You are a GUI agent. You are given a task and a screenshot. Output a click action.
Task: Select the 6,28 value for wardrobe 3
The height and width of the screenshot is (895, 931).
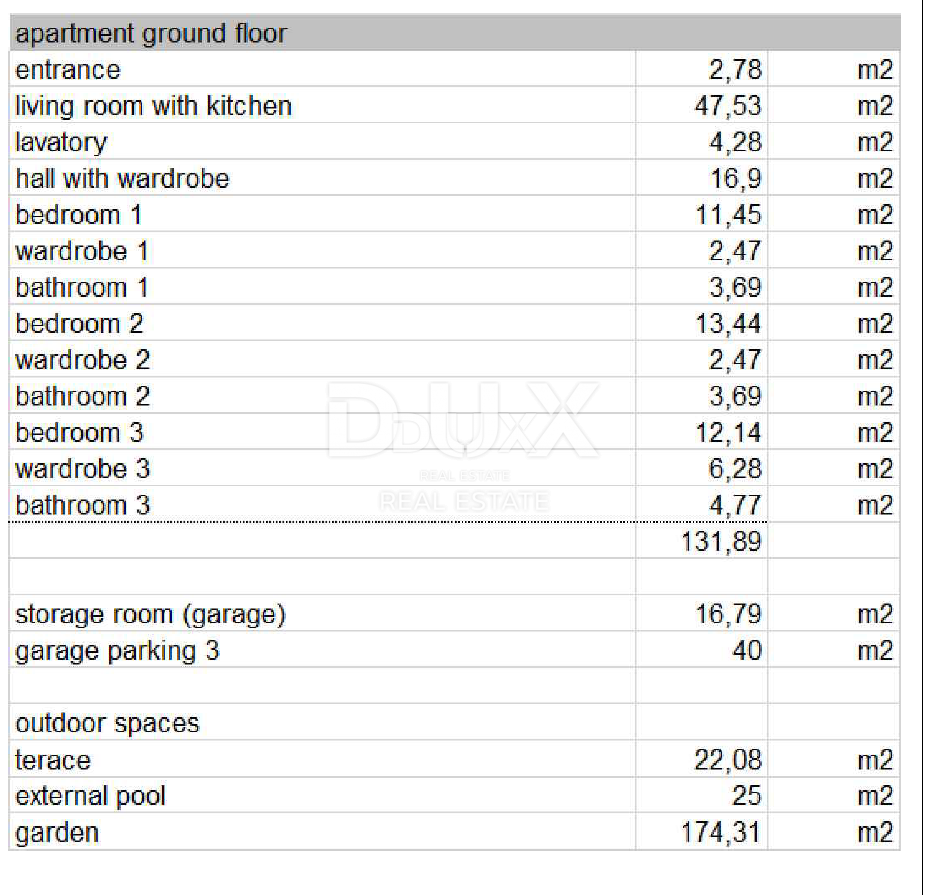click(x=735, y=469)
